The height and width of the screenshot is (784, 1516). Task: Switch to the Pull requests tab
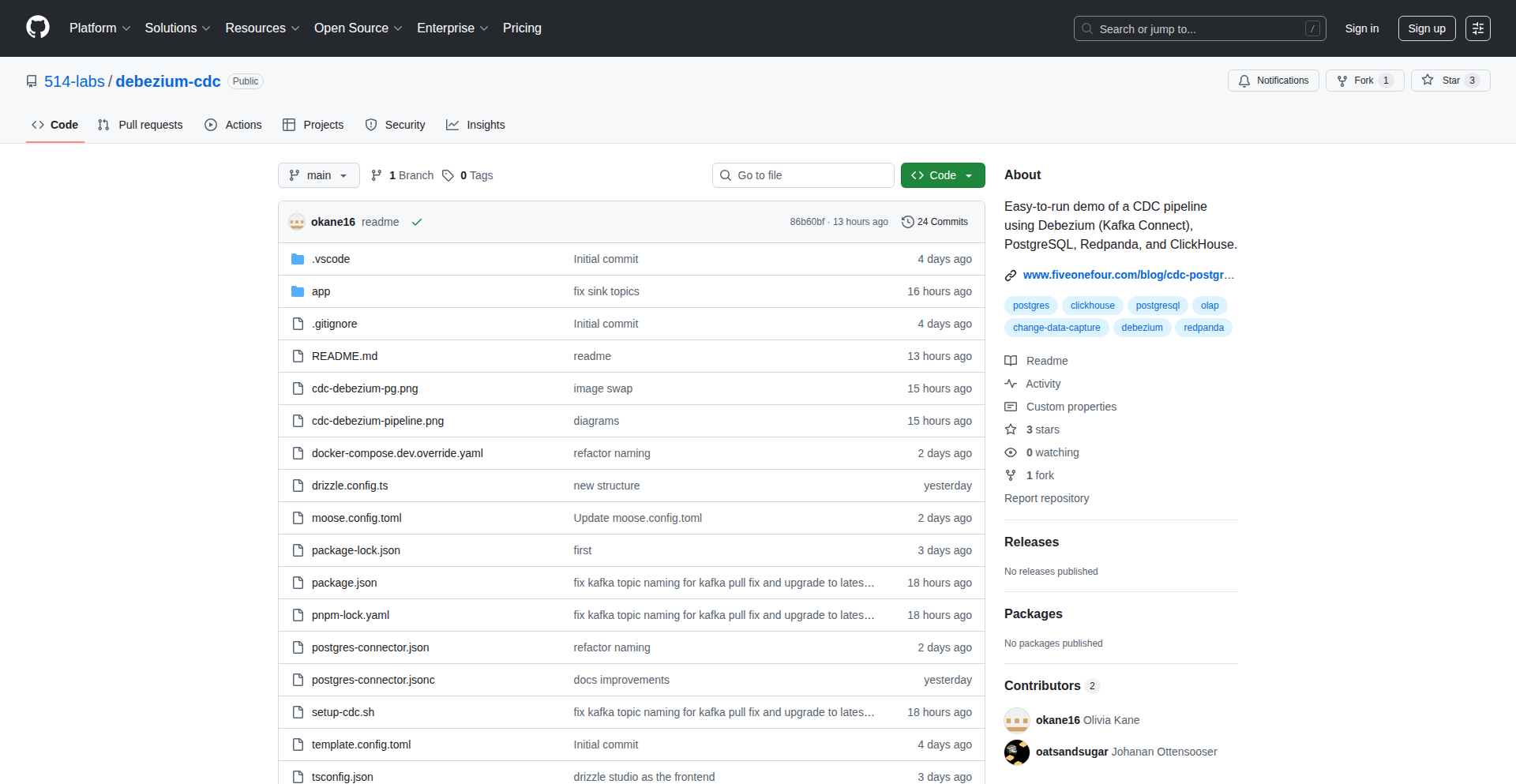tap(141, 125)
